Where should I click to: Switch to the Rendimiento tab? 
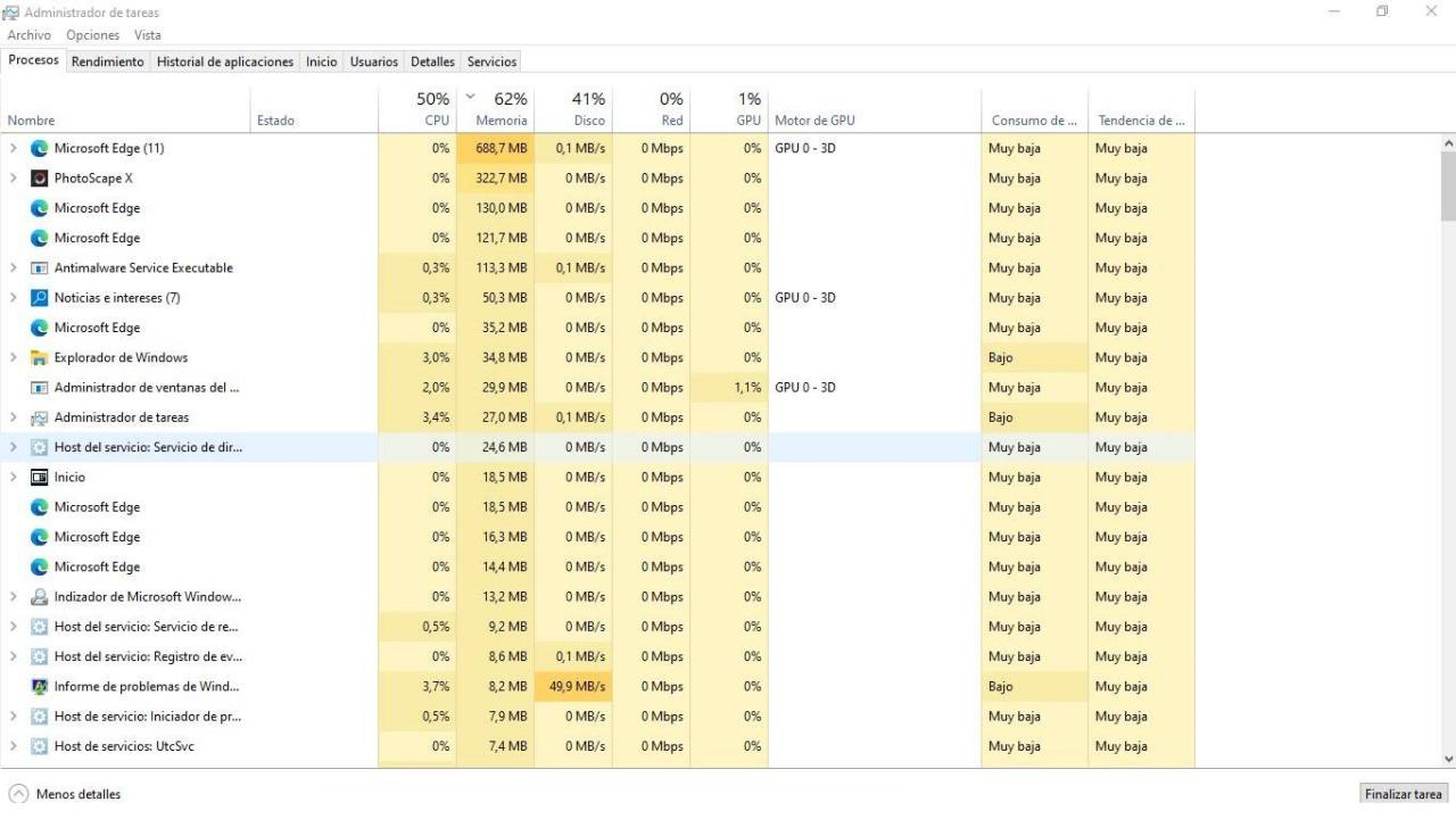coord(107,61)
